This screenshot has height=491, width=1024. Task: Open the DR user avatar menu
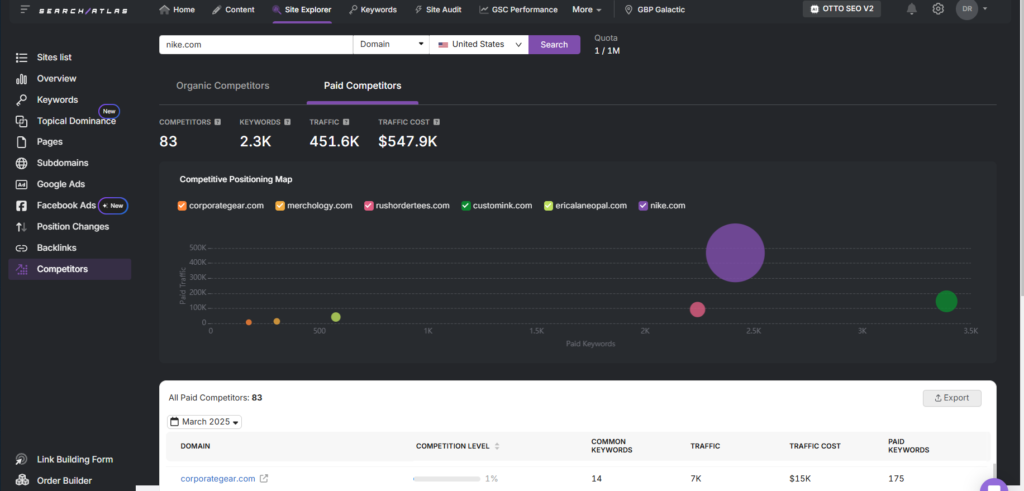coord(967,9)
